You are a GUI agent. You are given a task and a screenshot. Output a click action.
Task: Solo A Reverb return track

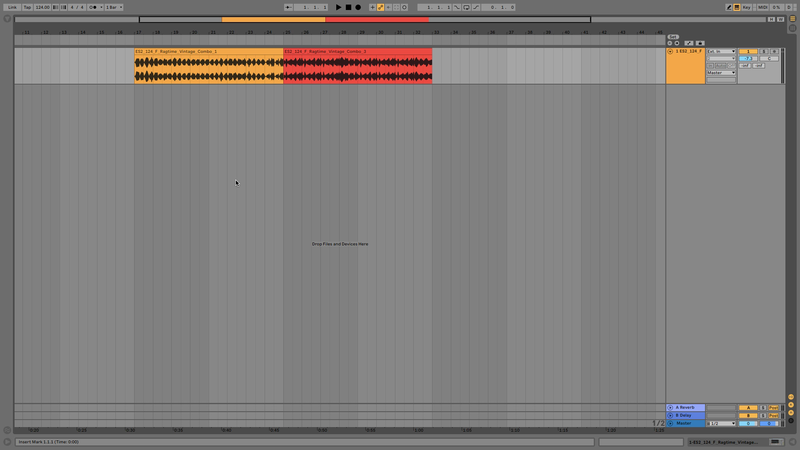pyautogui.click(x=763, y=408)
